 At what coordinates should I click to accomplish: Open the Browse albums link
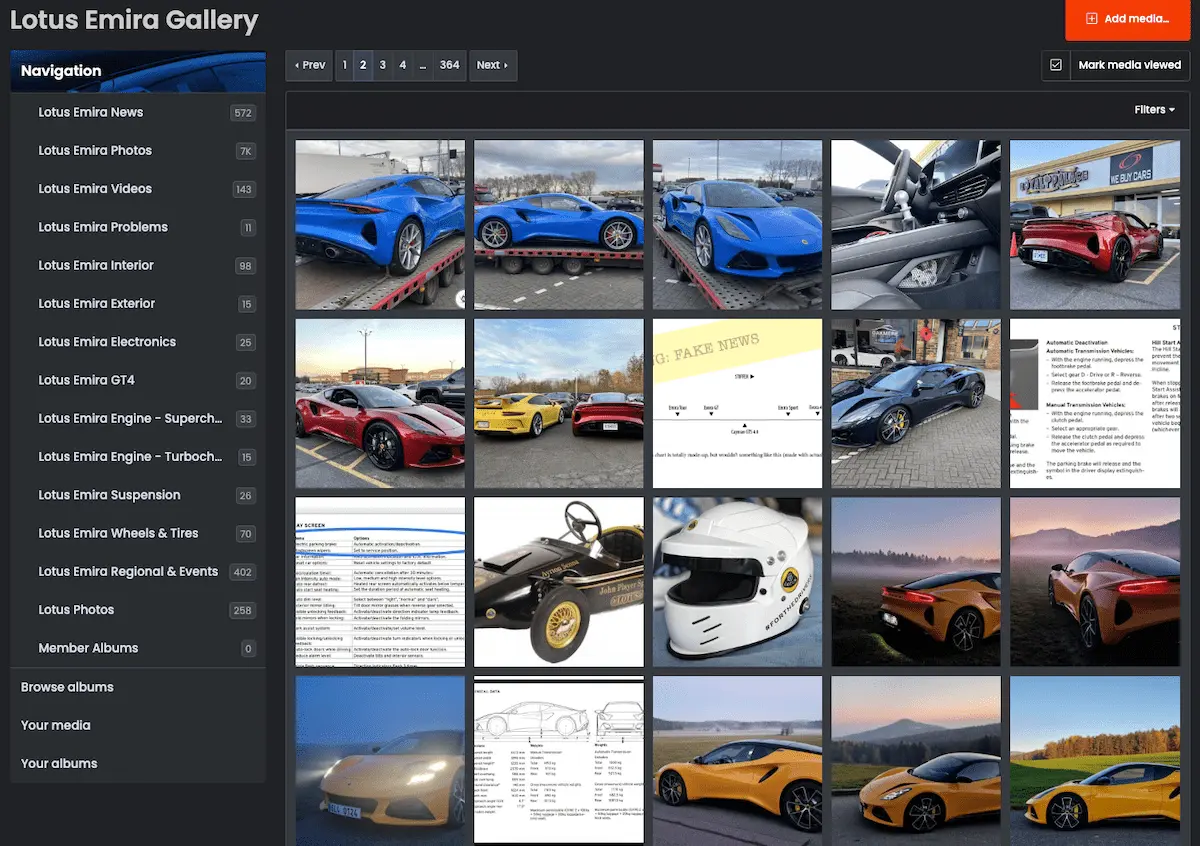[66, 687]
